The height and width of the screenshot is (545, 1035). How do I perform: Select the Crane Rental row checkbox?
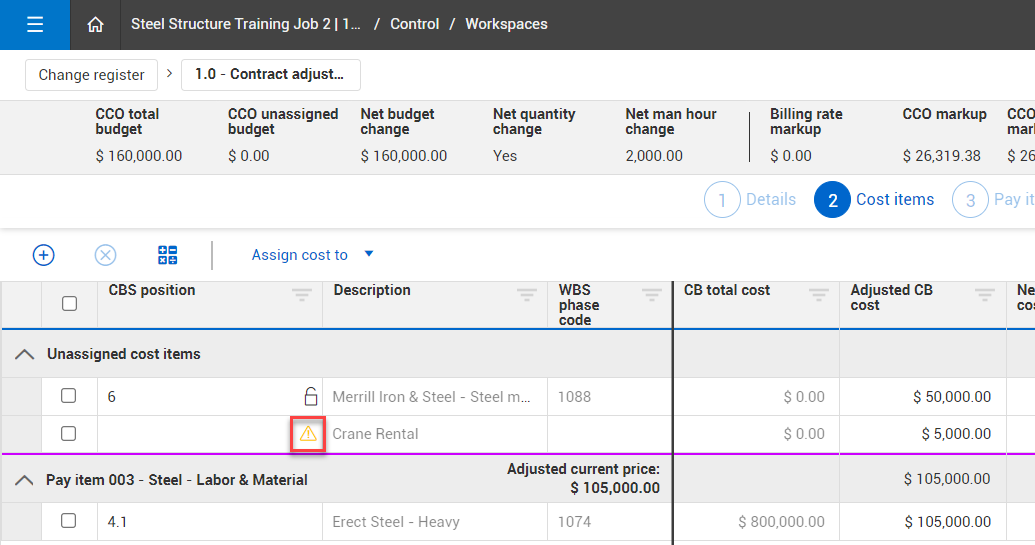[x=69, y=434]
